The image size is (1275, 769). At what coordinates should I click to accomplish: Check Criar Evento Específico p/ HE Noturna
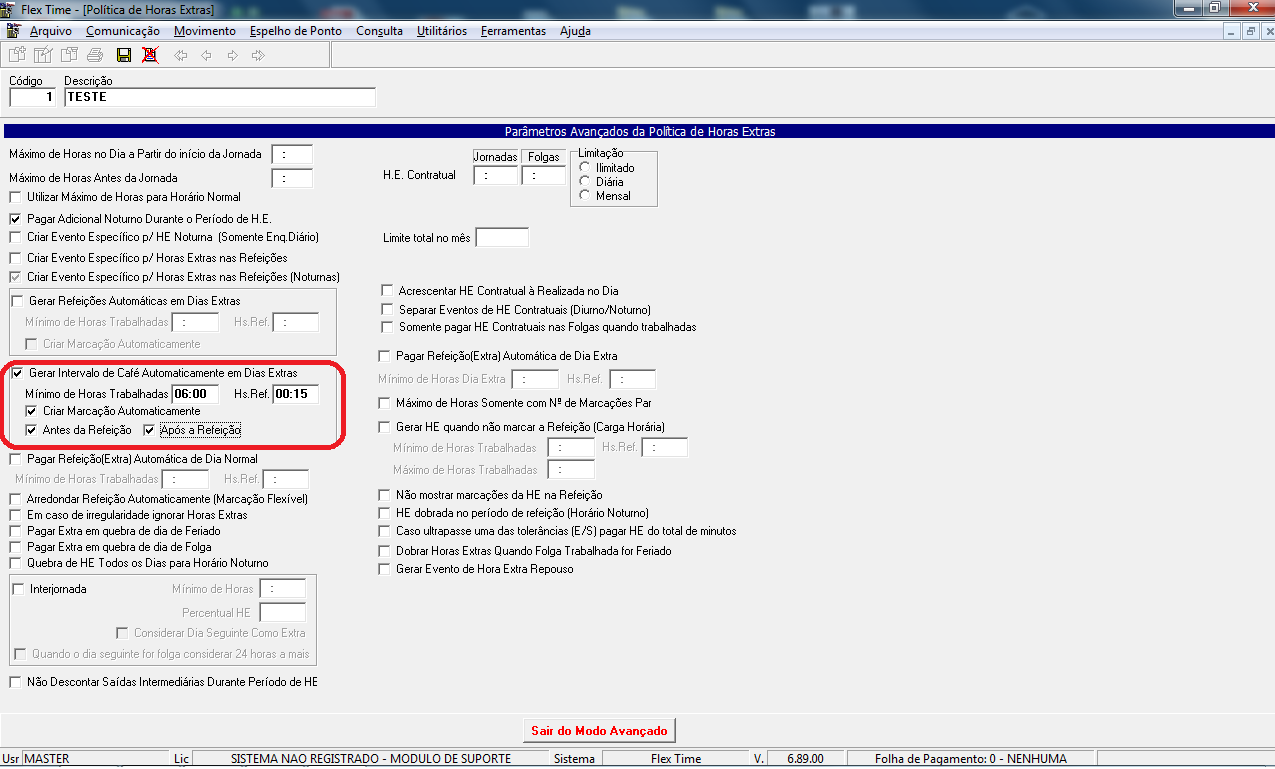(x=15, y=237)
